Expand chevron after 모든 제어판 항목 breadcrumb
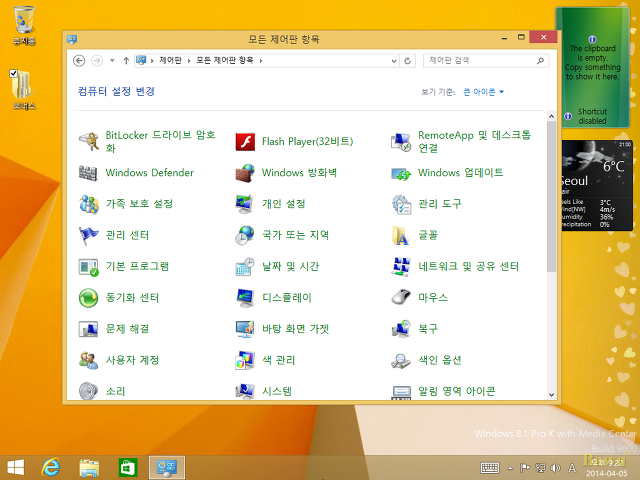The image size is (640, 480). tap(261, 61)
